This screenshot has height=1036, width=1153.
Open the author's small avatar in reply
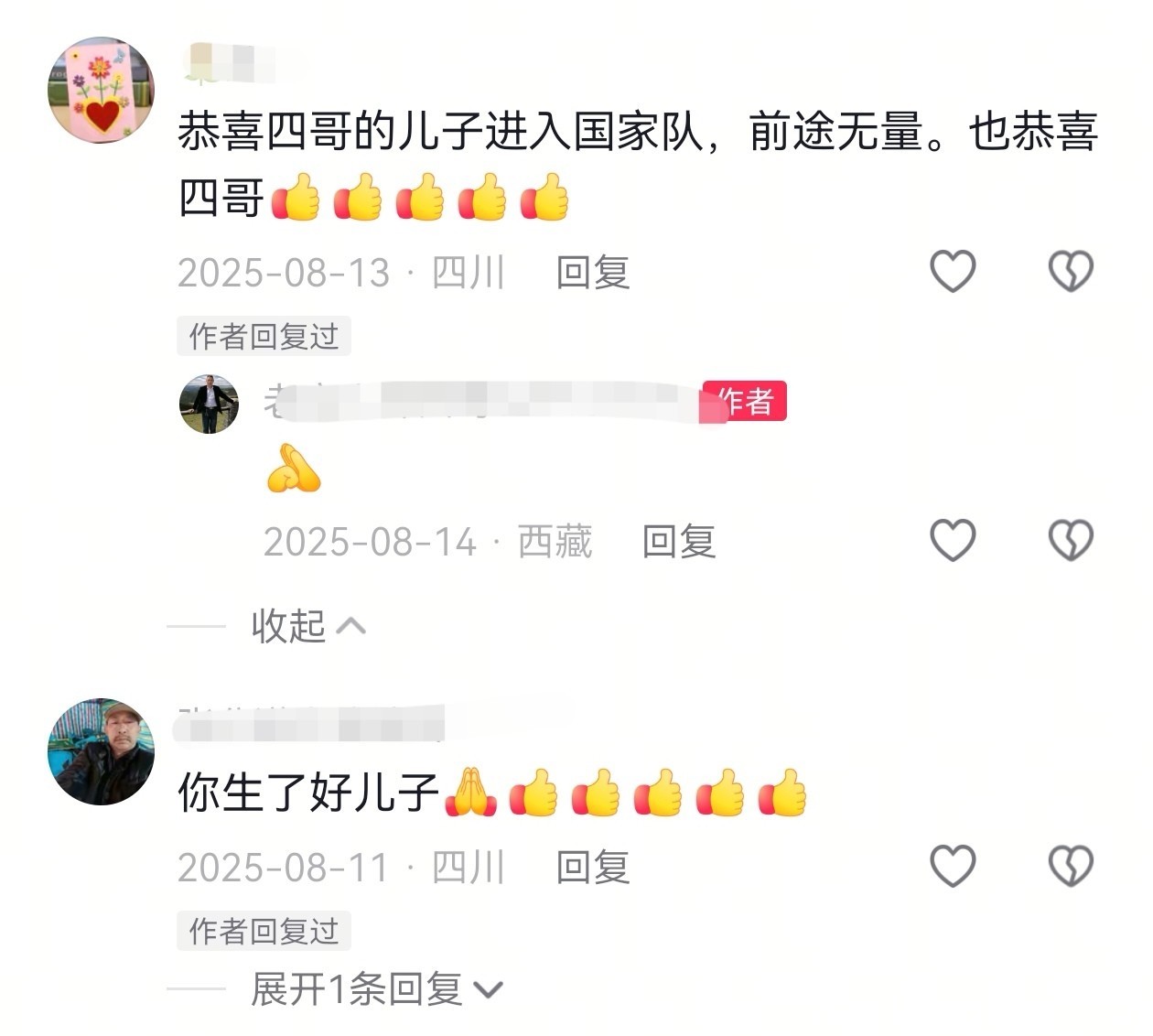tap(209, 404)
